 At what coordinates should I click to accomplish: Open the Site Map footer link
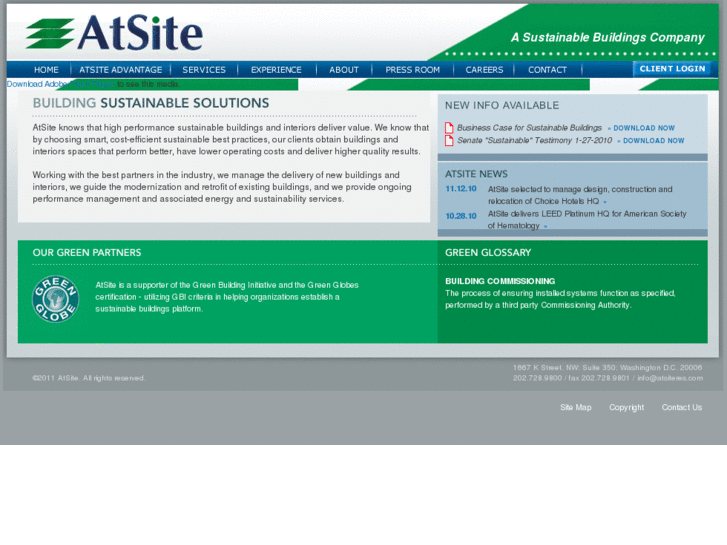click(576, 407)
